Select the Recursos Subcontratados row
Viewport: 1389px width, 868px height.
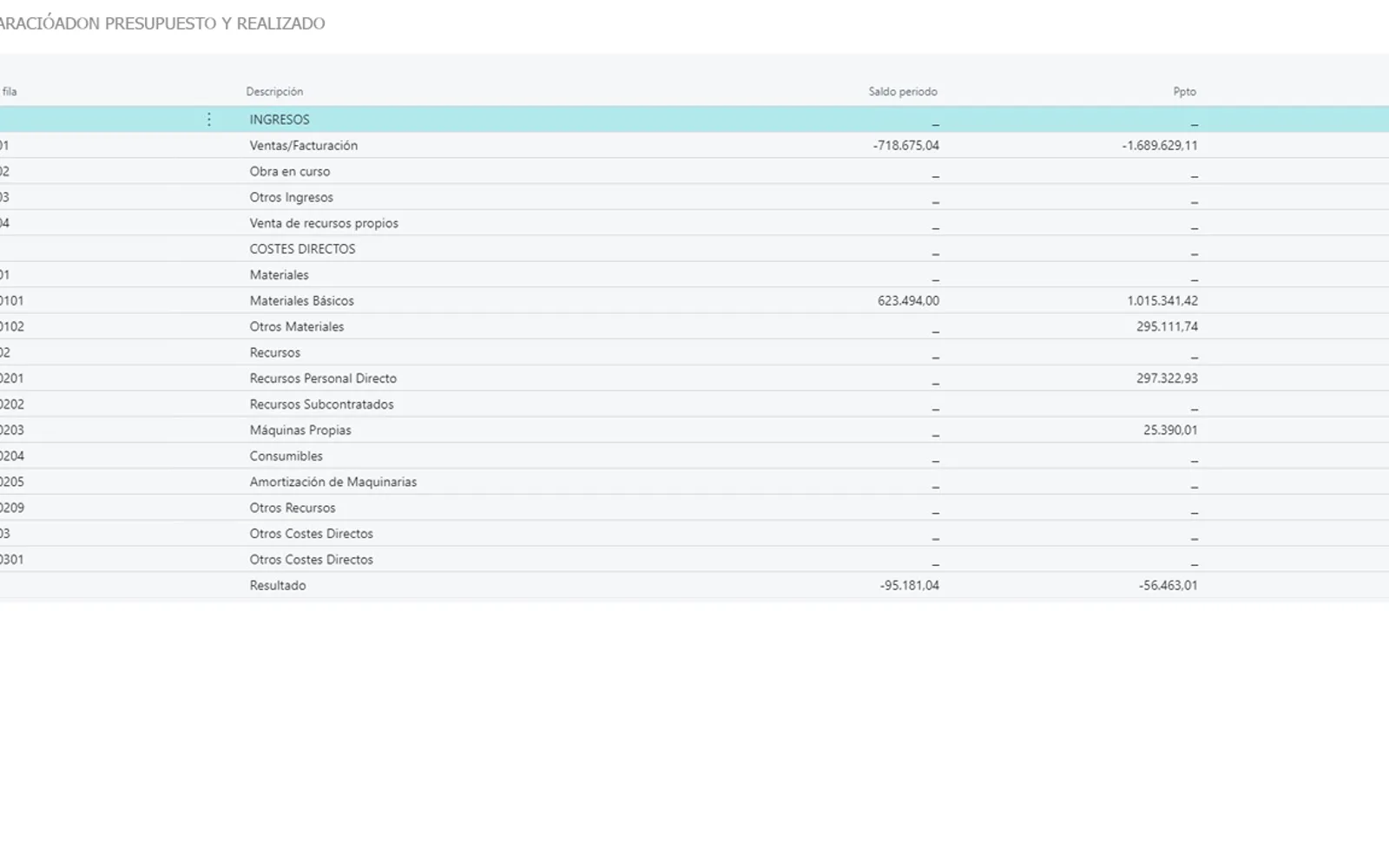click(x=322, y=404)
